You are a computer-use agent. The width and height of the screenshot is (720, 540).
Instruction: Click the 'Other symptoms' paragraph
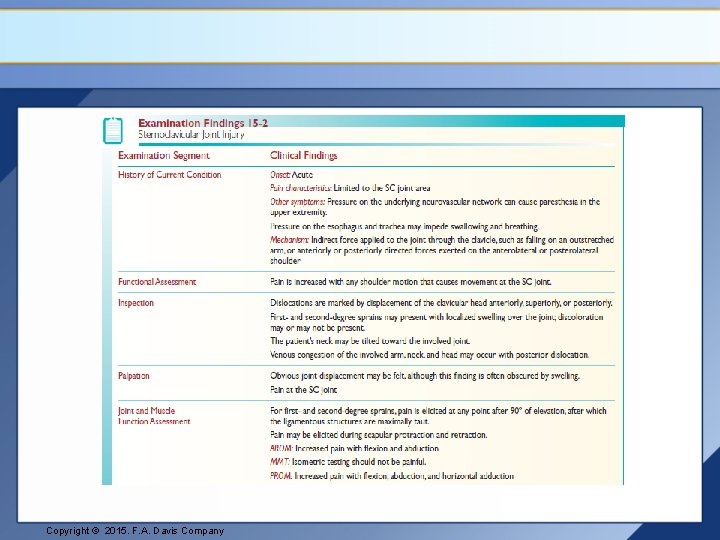(x=435, y=207)
